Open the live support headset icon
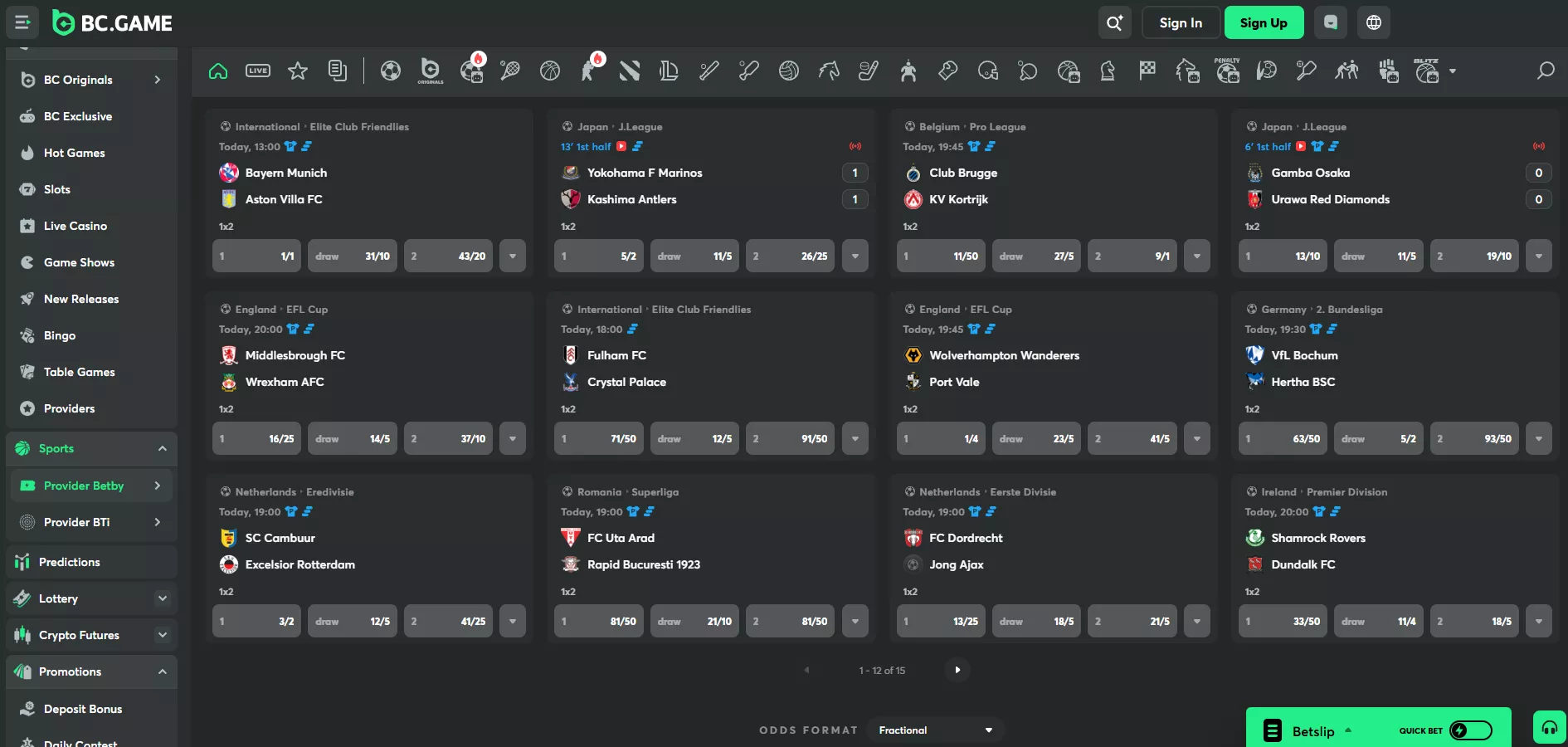Screen dimensions: 1568x747 point(1550,728)
